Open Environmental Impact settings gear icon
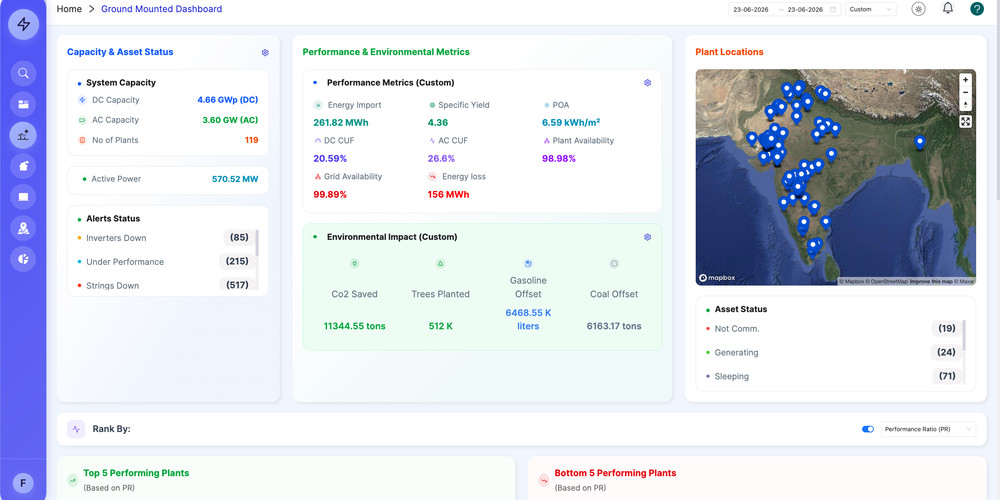This screenshot has width=1000, height=500. (x=647, y=237)
